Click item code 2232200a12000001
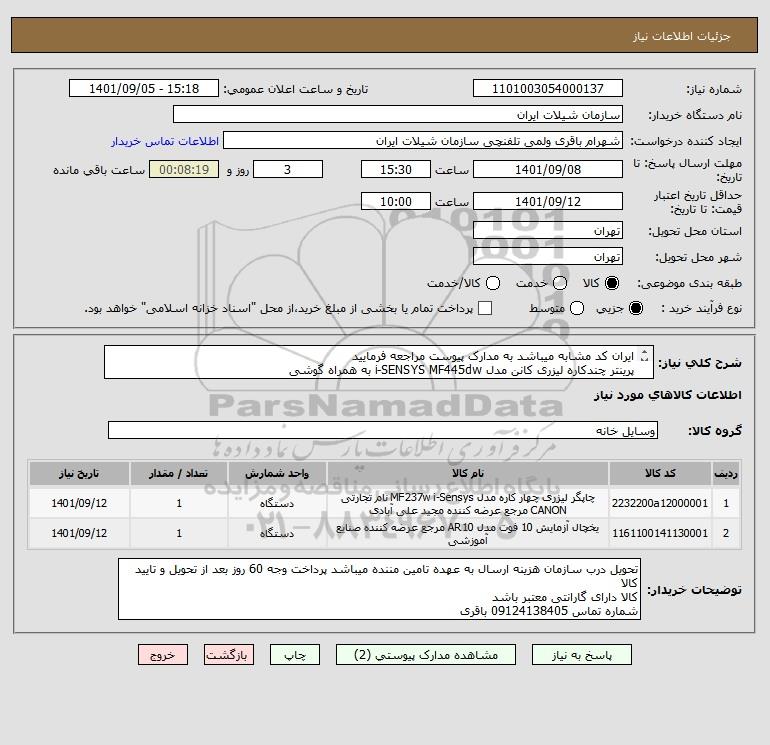This screenshot has height=745, width=770. [660, 503]
